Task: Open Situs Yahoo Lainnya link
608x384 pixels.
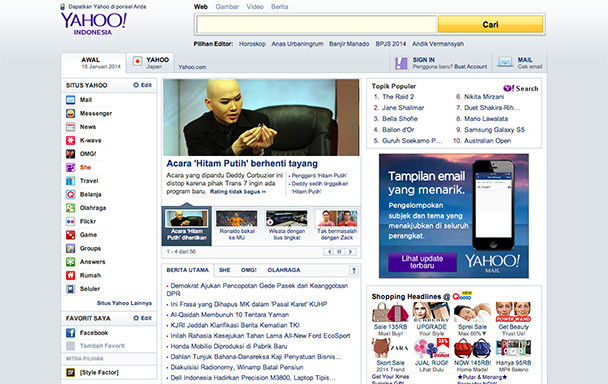Action: (124, 303)
